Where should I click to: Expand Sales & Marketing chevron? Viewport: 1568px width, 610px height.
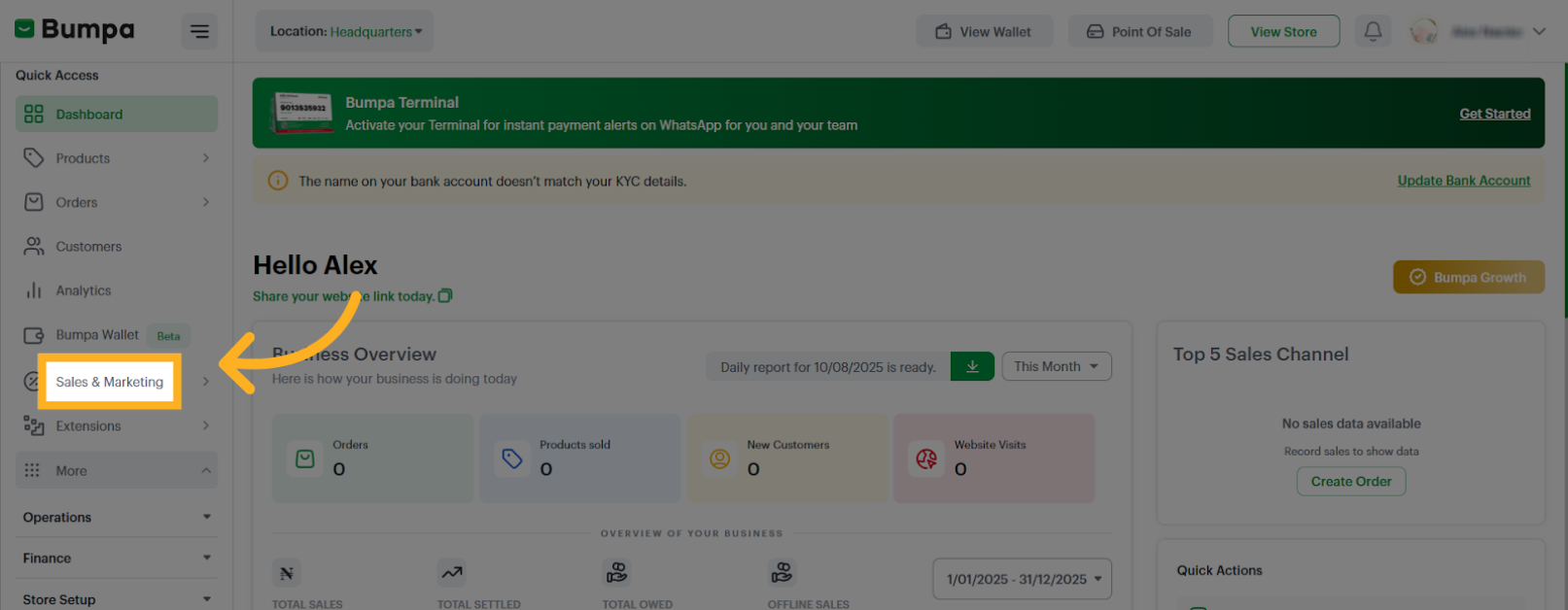coord(206,382)
